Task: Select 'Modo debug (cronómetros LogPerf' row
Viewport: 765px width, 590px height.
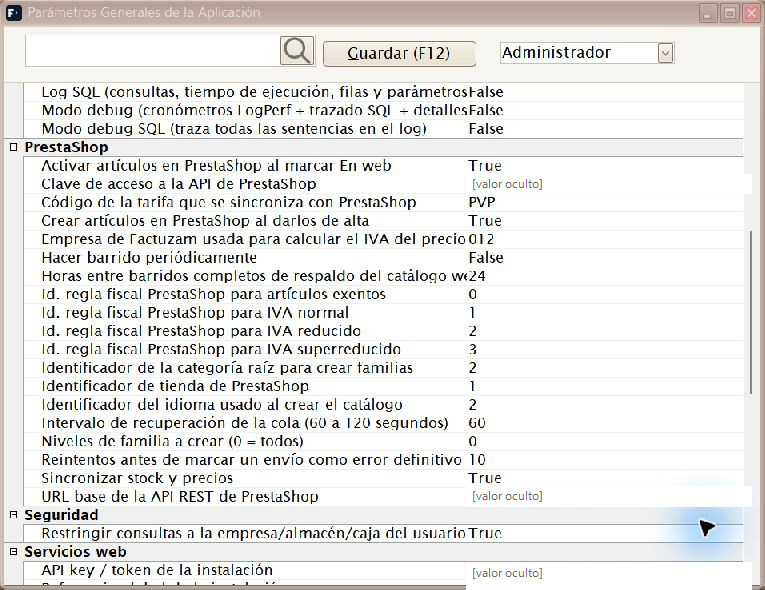Action: [x=383, y=110]
